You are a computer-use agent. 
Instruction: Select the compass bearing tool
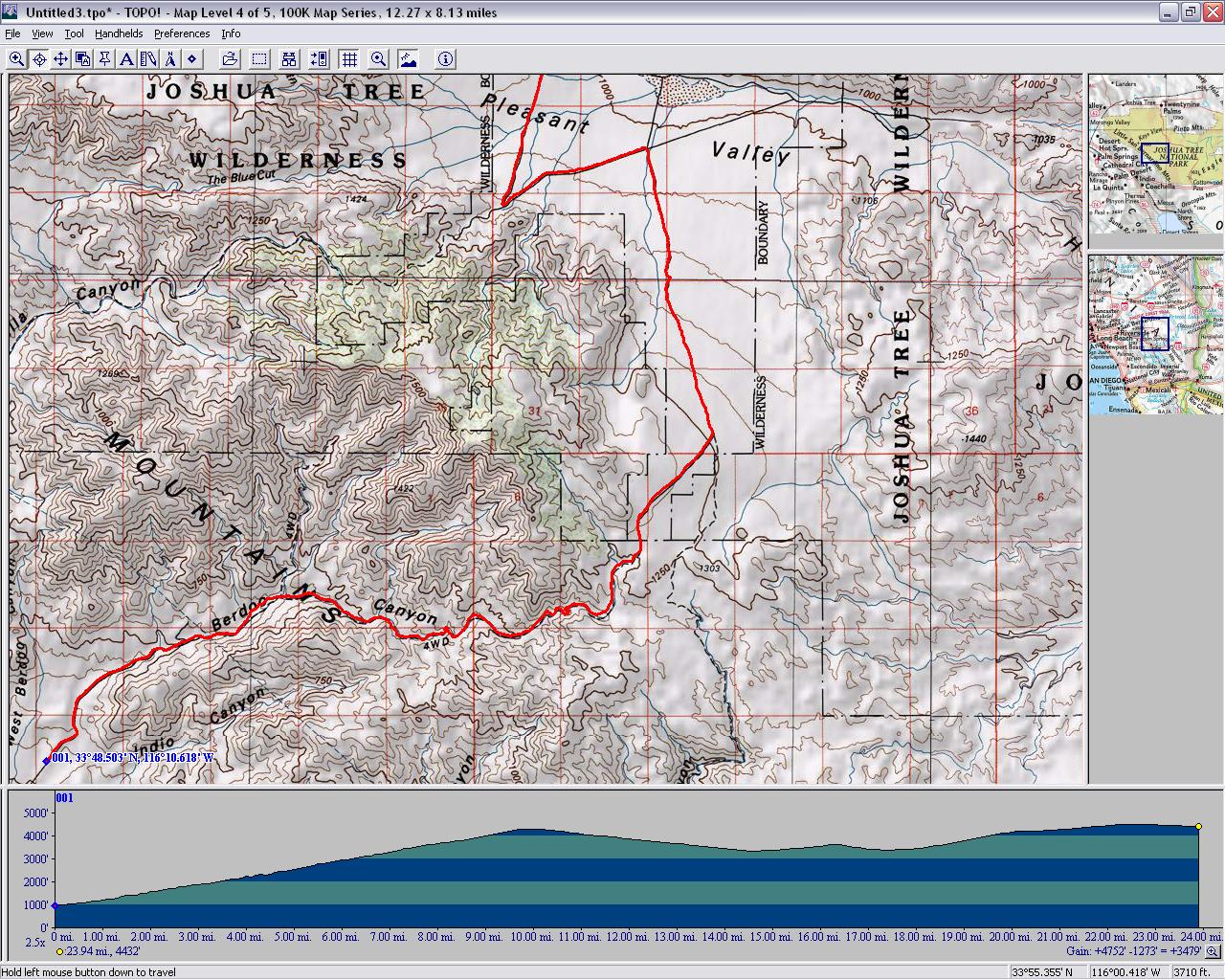[x=170, y=59]
